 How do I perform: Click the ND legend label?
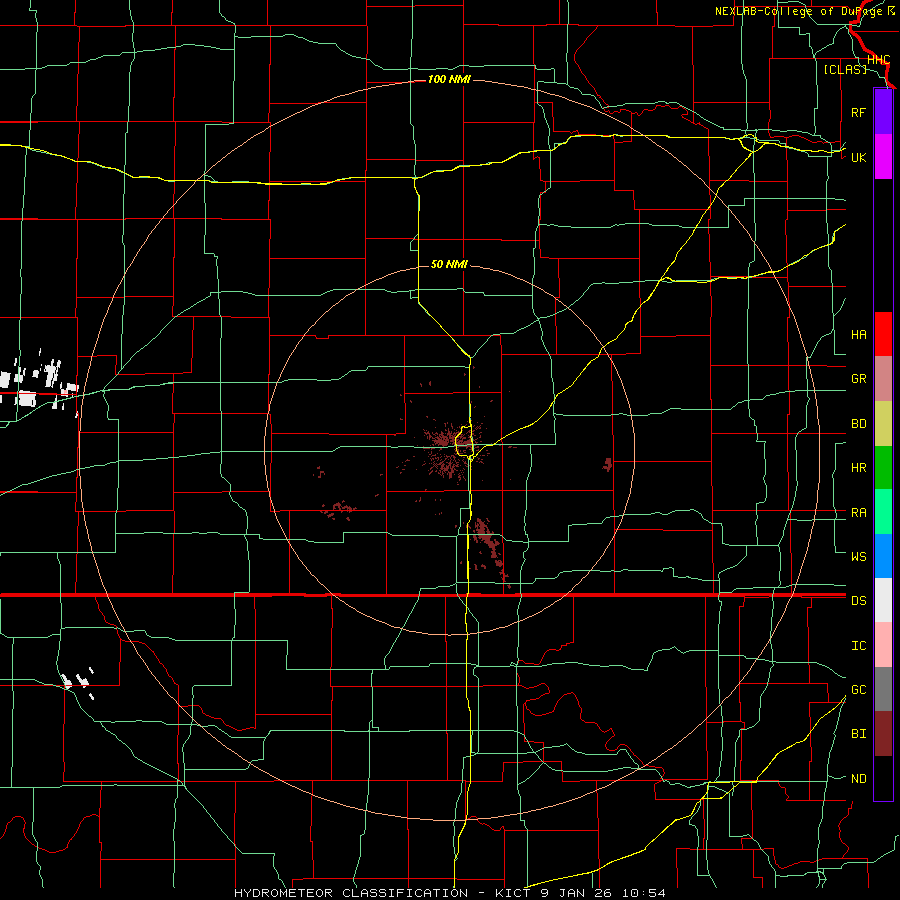click(858, 779)
